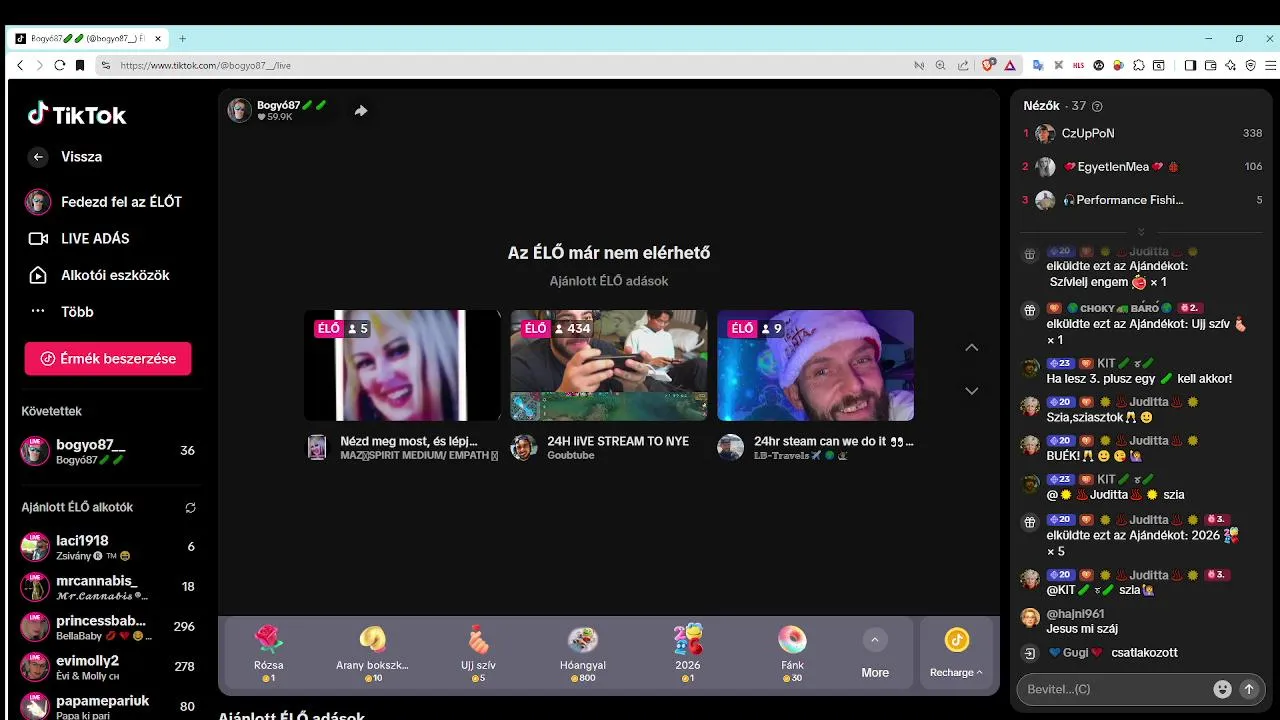
Task: Send the Ujj szív gift
Action: click(478, 653)
